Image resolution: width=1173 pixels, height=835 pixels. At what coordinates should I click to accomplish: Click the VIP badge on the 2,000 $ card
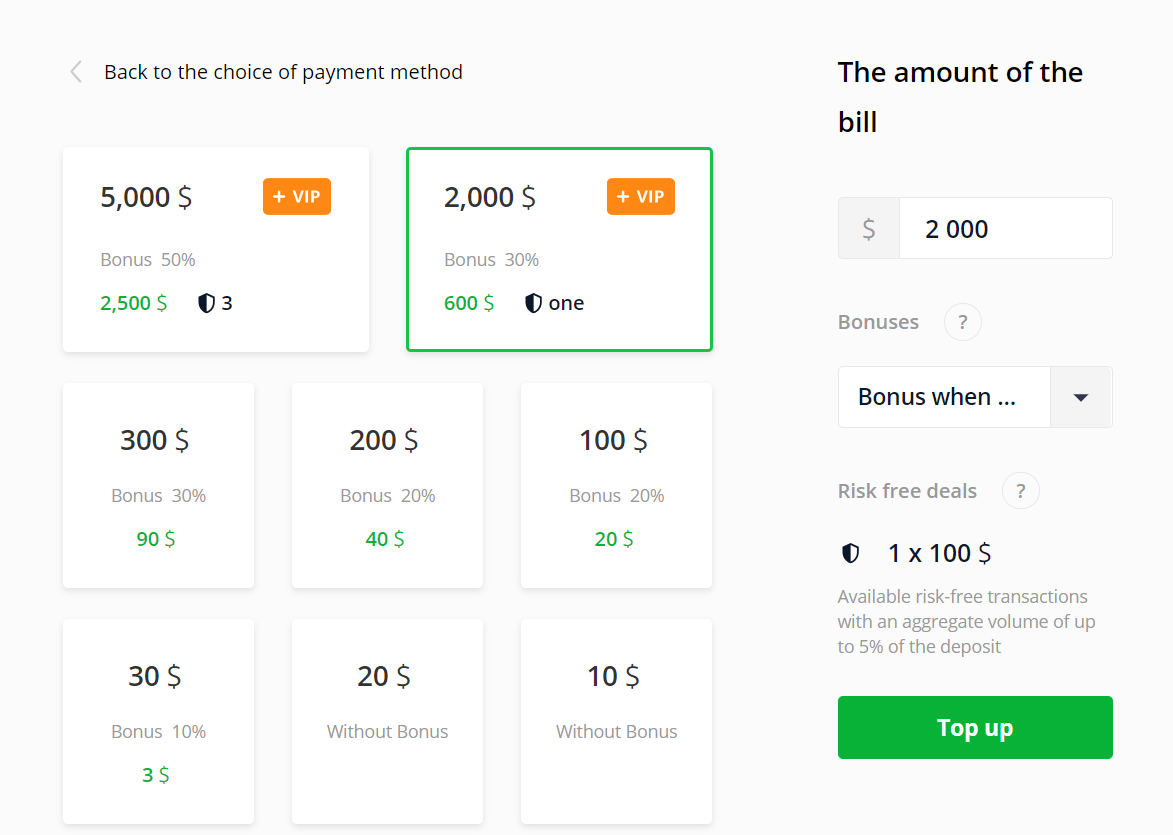641,197
